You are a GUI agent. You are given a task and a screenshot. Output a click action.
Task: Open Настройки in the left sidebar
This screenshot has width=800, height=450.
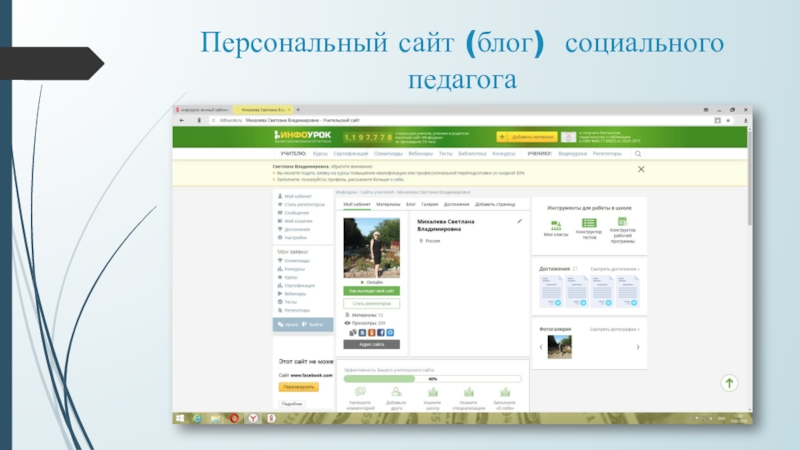click(x=295, y=238)
